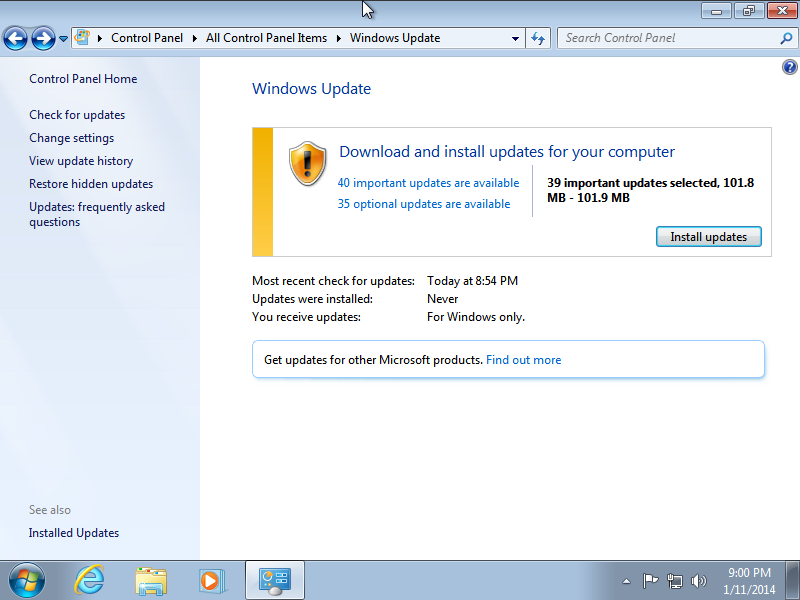Click 'For Windows only.' value

[476, 317]
